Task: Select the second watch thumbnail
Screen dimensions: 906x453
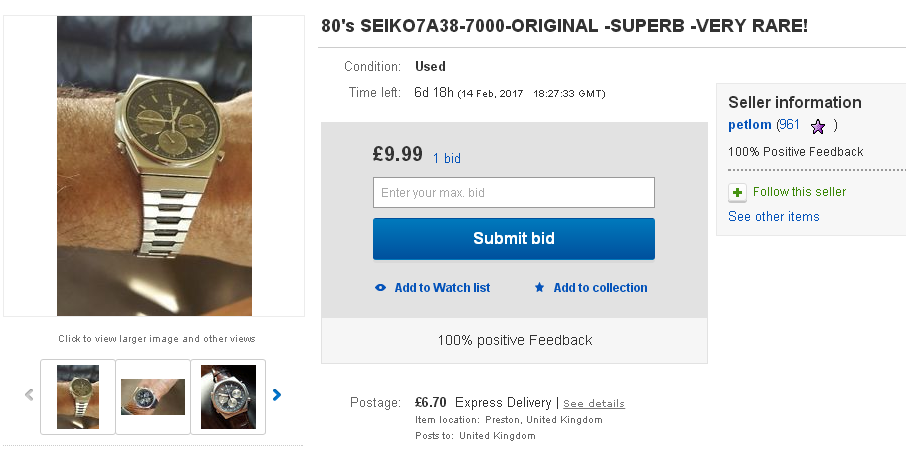Action: pyautogui.click(x=153, y=396)
